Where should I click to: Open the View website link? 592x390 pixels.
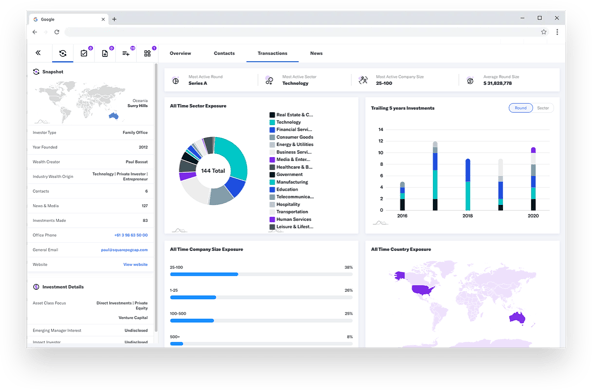135,265
